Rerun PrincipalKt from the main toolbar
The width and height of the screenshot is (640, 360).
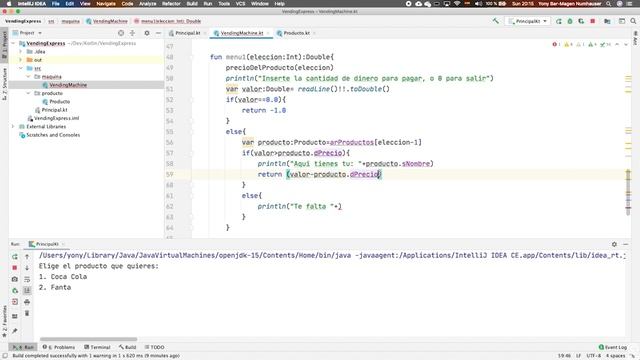(558, 21)
